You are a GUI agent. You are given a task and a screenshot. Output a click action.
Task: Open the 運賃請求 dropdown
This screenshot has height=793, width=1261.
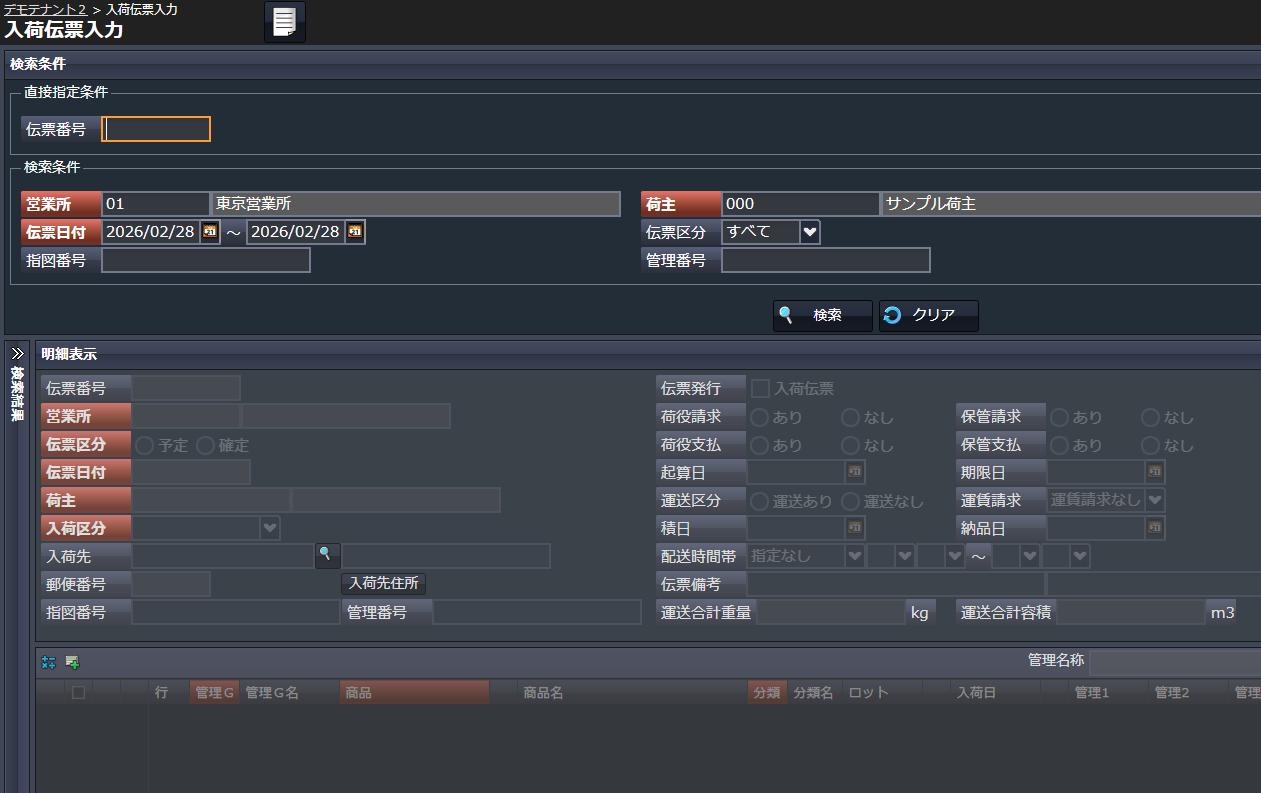pyautogui.click(x=1155, y=499)
